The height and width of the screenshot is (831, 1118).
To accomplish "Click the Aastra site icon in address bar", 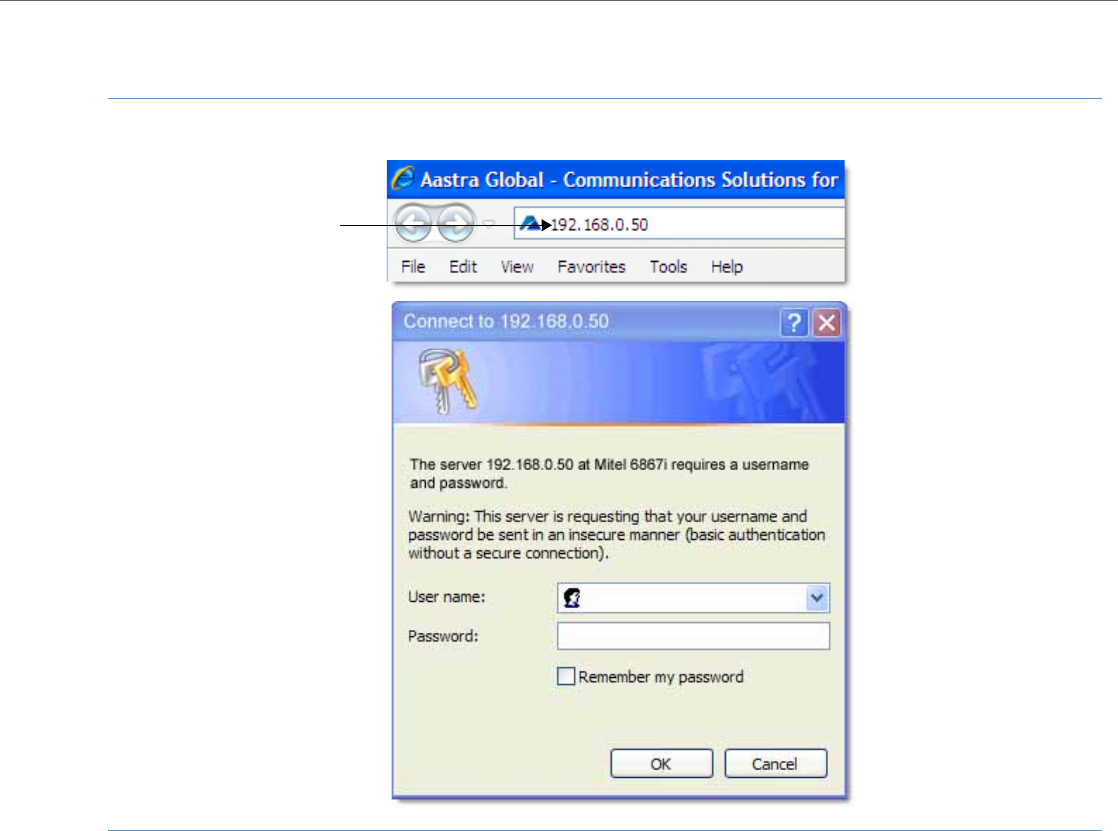I will click(529, 224).
